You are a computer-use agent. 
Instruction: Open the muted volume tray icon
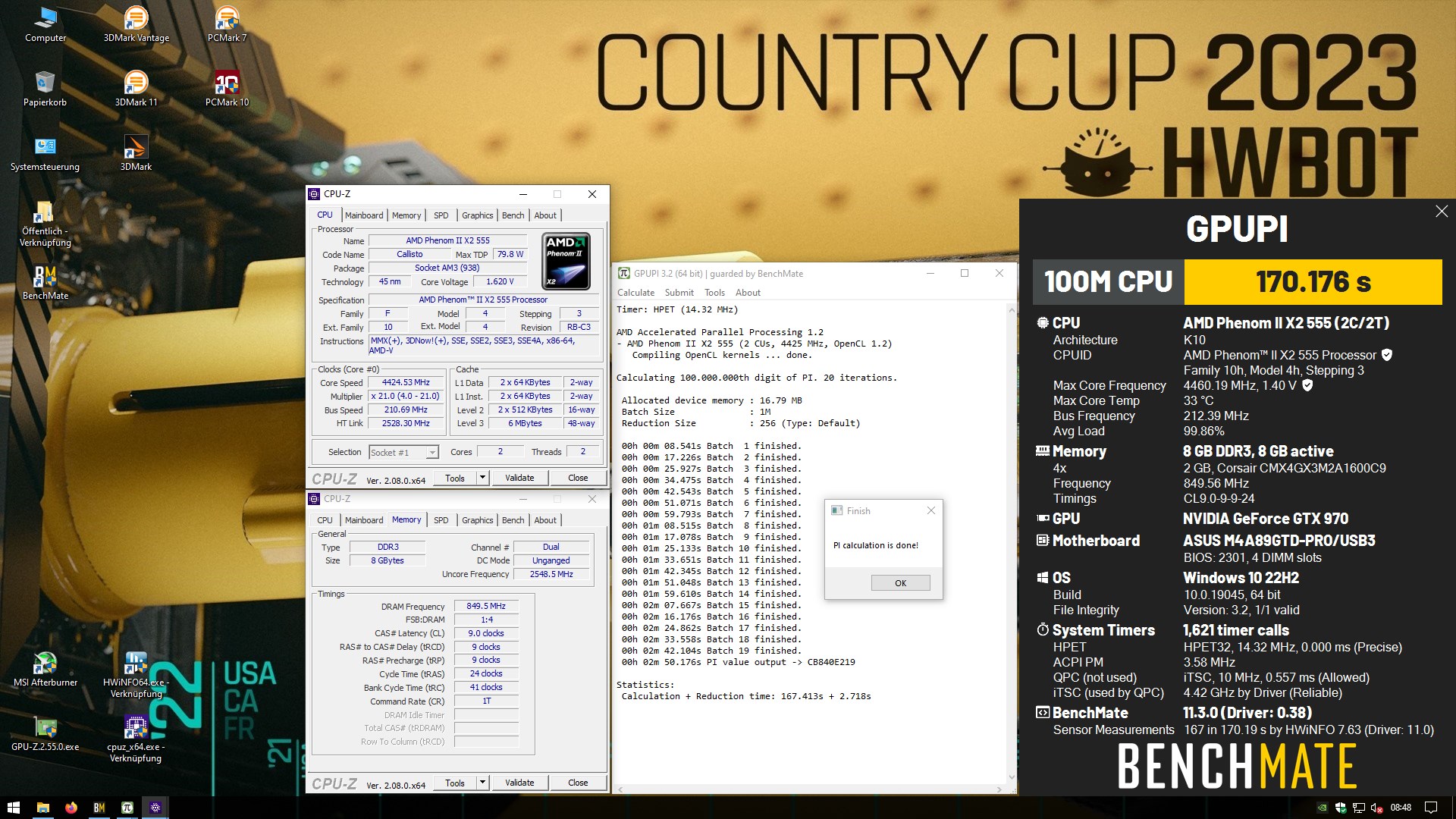point(1377,808)
